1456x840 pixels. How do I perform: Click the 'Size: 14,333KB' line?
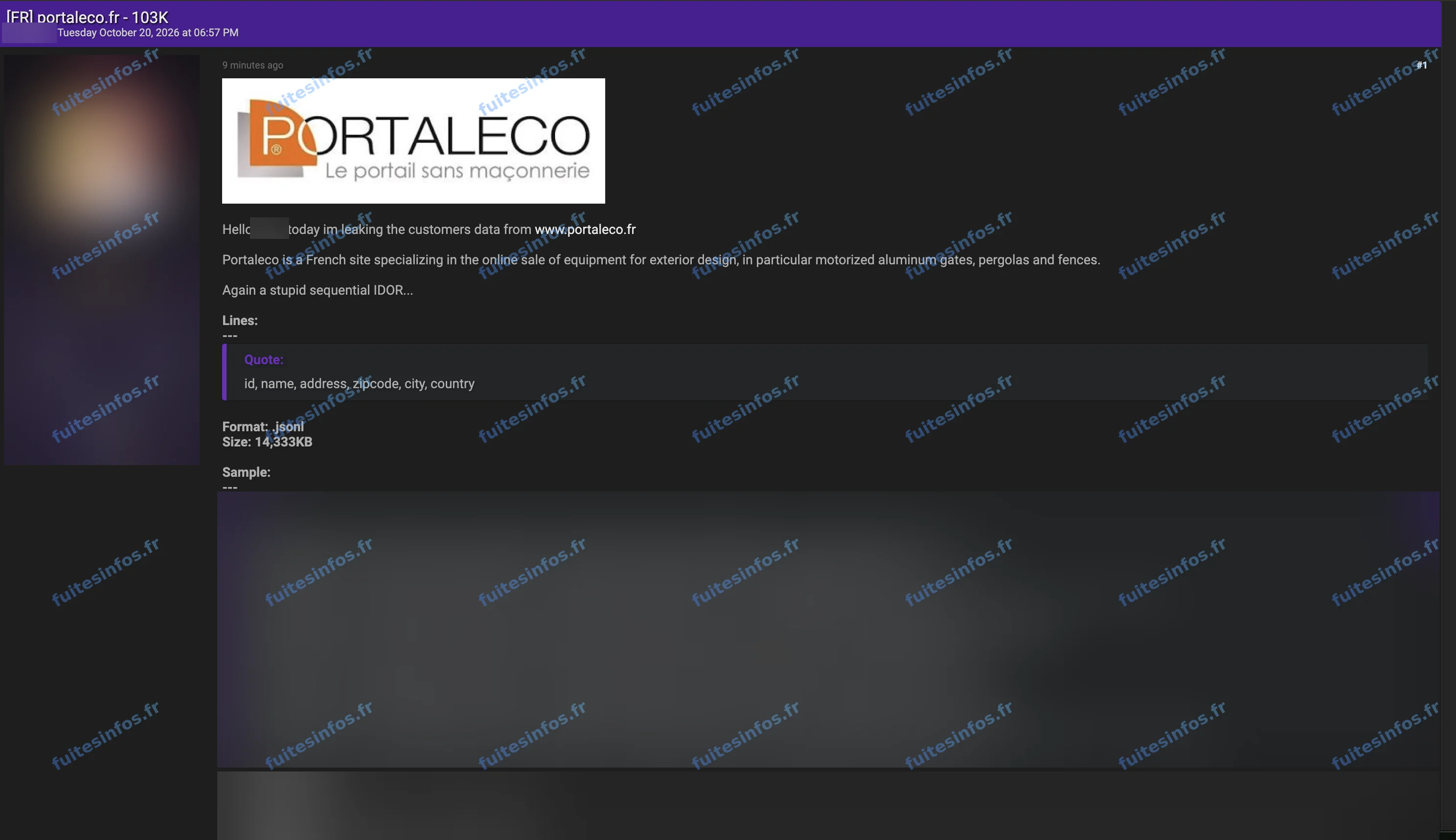pos(267,442)
